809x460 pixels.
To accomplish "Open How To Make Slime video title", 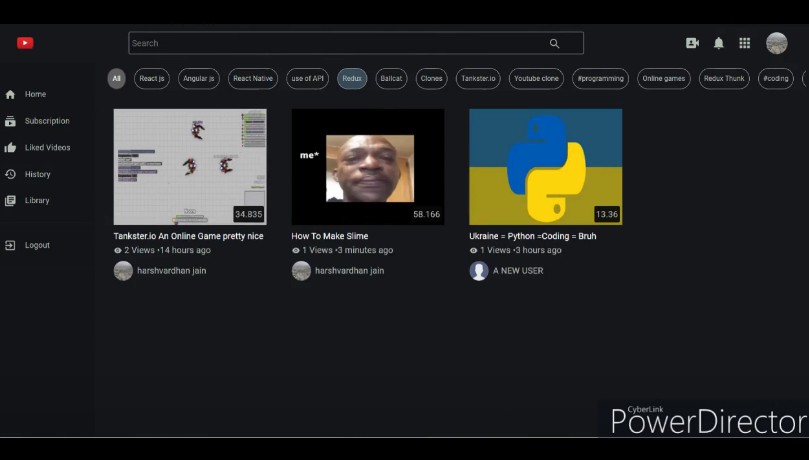I will pos(330,236).
